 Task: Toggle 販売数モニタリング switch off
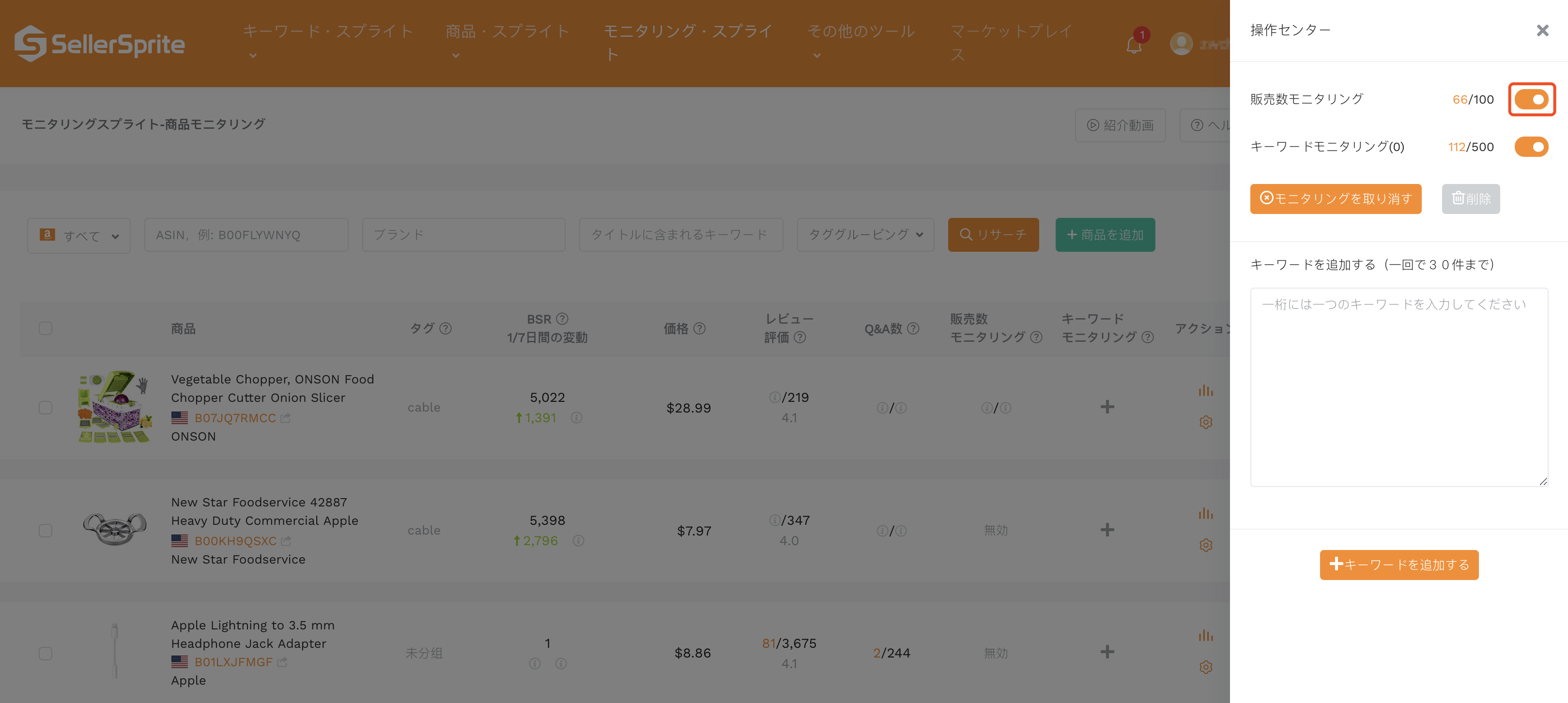(1531, 99)
